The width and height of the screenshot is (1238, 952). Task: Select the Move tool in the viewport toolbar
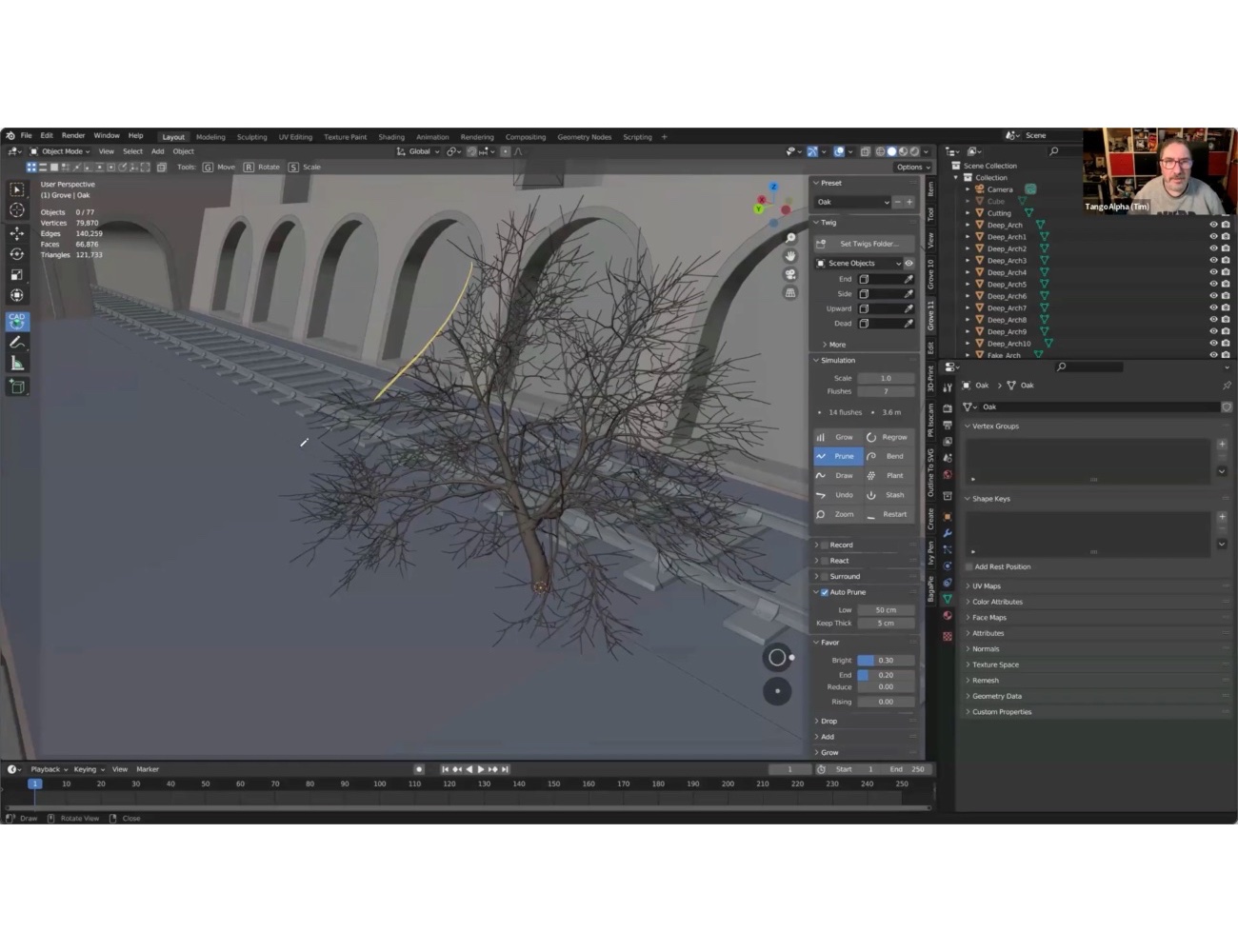[17, 233]
